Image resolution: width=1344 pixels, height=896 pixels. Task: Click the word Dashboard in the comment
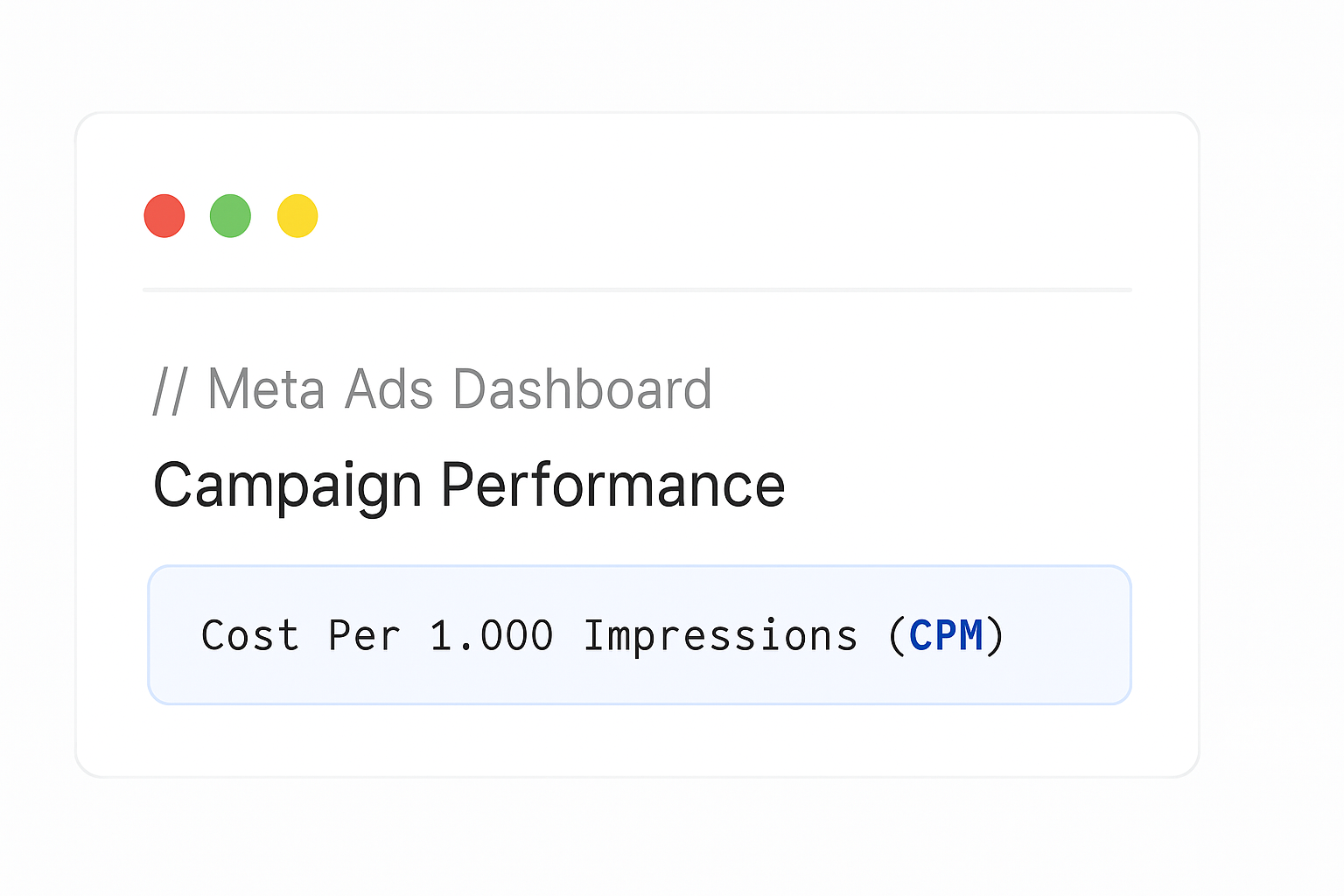pos(582,389)
